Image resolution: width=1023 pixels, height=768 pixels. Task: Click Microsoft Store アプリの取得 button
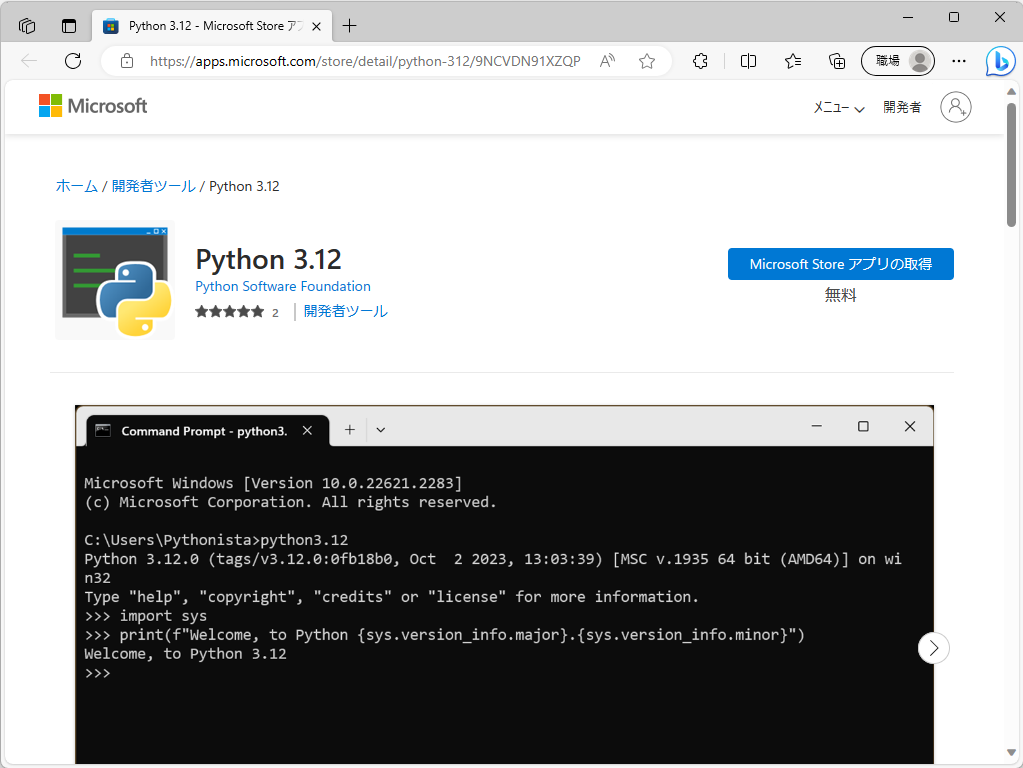click(840, 264)
